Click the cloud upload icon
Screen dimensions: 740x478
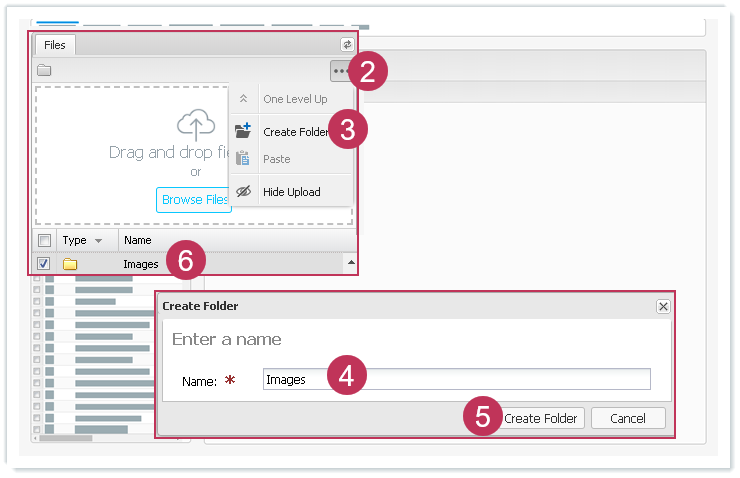pos(196,124)
